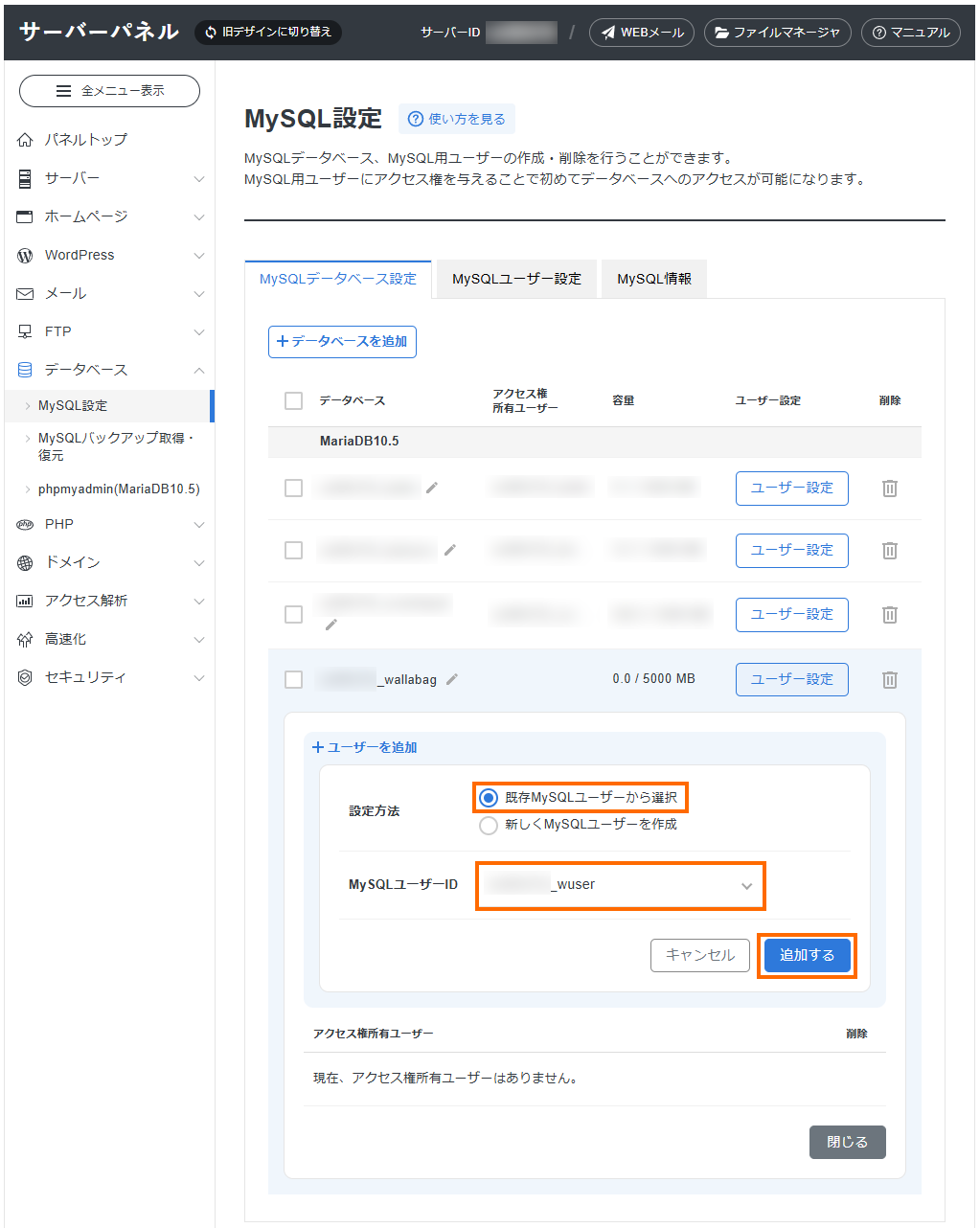Image resolution: width=980 pixels, height=1228 pixels.
Task: Click ユーザー設定 in the first database row
Action: (792, 488)
